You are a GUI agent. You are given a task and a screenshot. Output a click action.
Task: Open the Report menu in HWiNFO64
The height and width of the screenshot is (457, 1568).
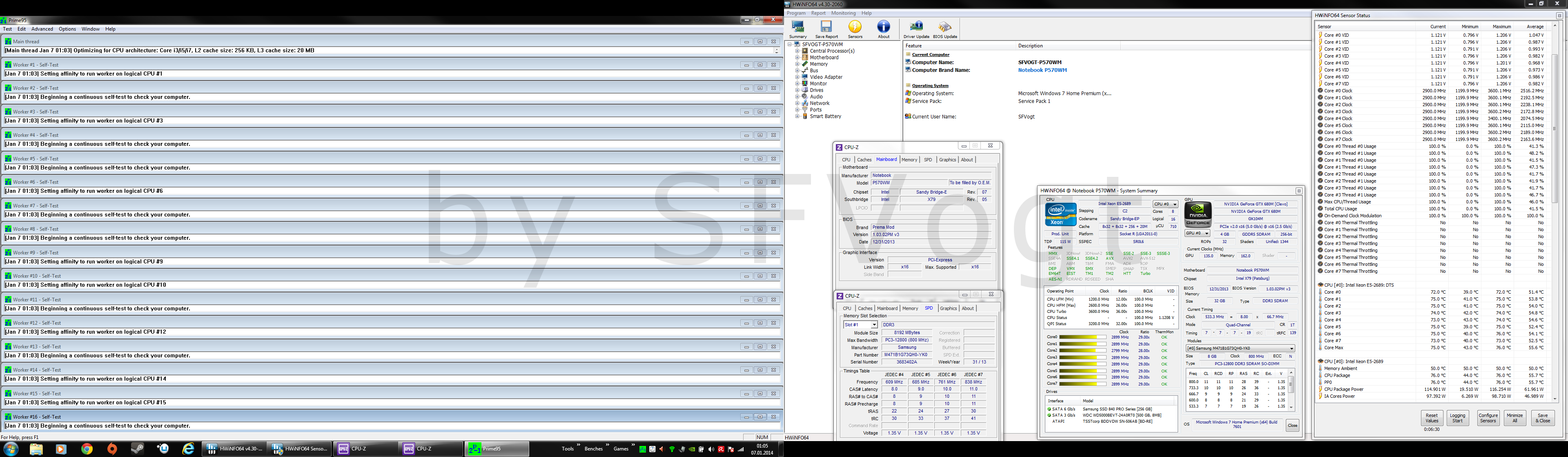point(818,13)
